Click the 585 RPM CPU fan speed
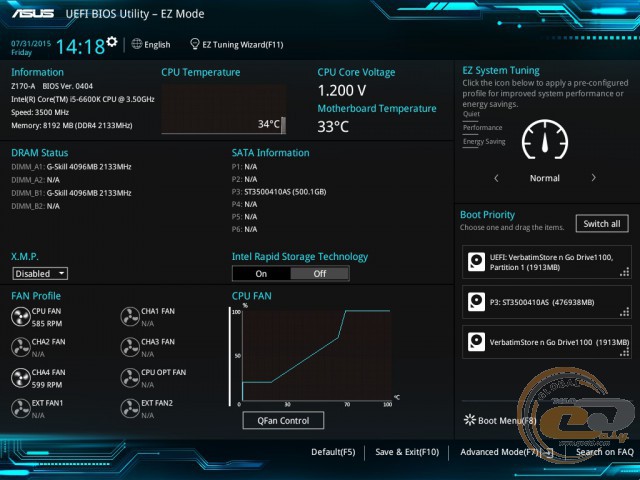Viewport: 640px width, 480px height. click(47, 324)
